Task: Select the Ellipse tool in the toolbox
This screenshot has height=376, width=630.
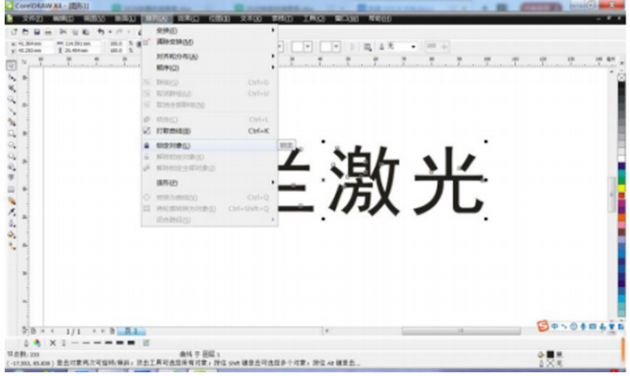Action: point(12,145)
